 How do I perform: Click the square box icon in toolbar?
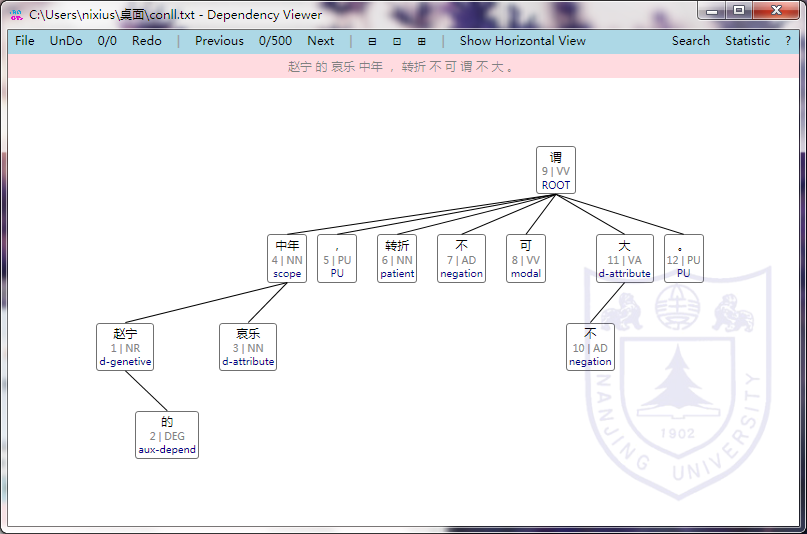397,41
